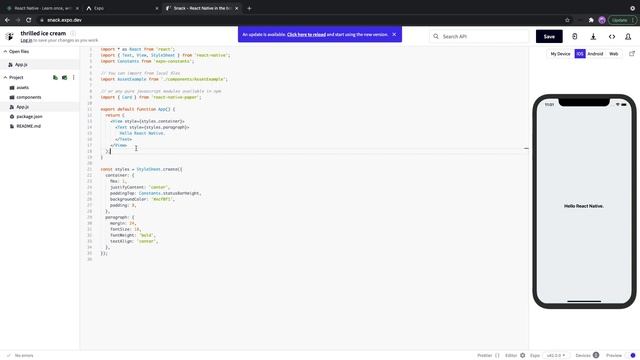Open browser extensions puzzle icon
Screen dimensions: 640x360
[x=591, y=20]
